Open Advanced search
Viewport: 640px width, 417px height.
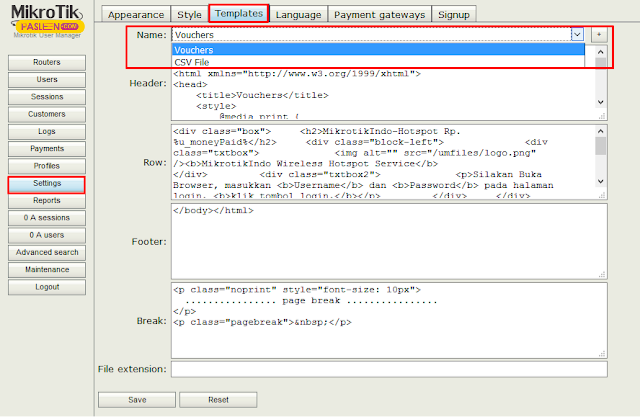coord(47,253)
